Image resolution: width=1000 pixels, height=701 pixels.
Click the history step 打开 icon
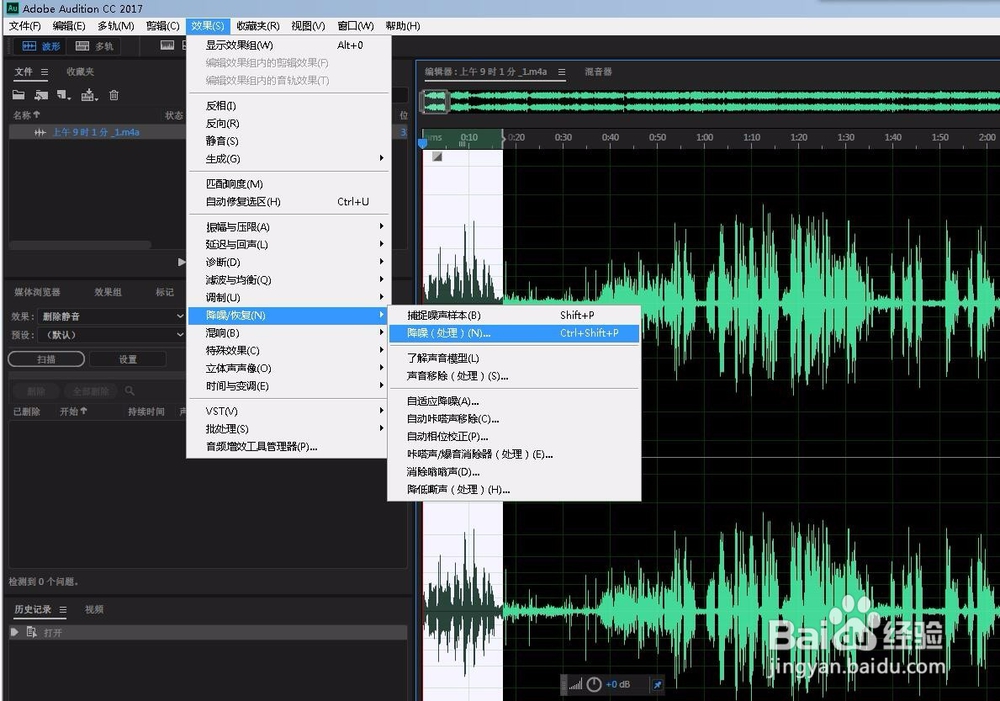pos(31,631)
